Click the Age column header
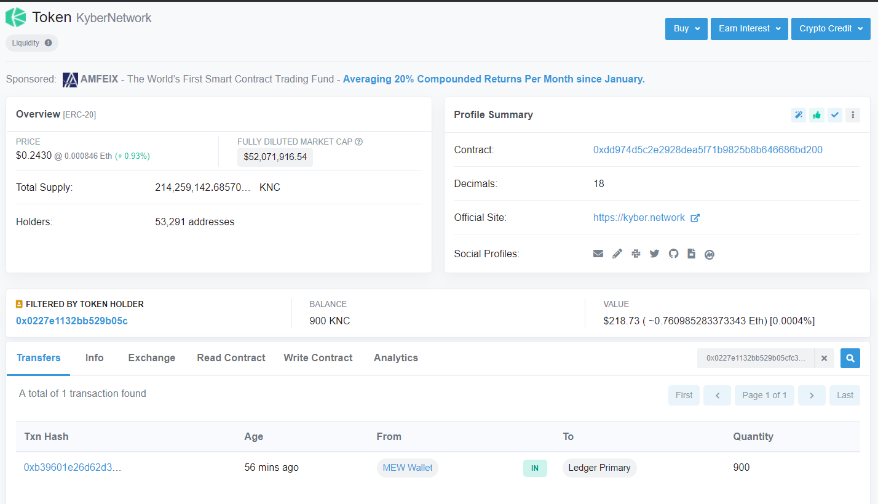878x504 pixels. [253, 436]
